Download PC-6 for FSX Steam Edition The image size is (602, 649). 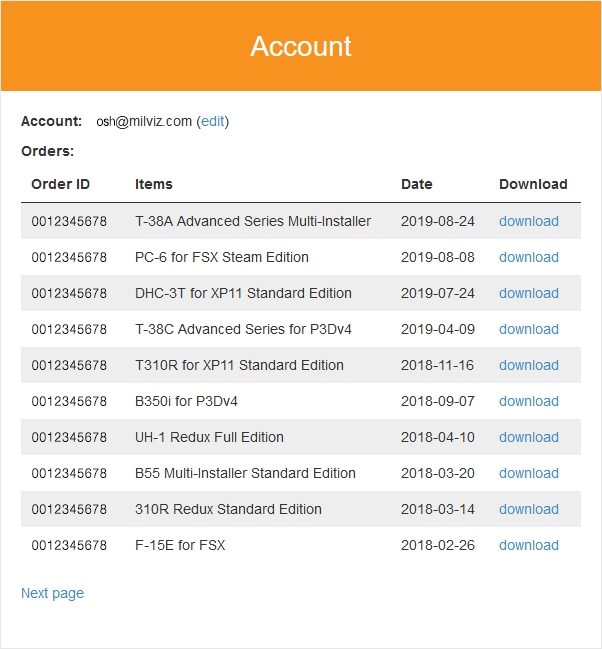click(528, 257)
